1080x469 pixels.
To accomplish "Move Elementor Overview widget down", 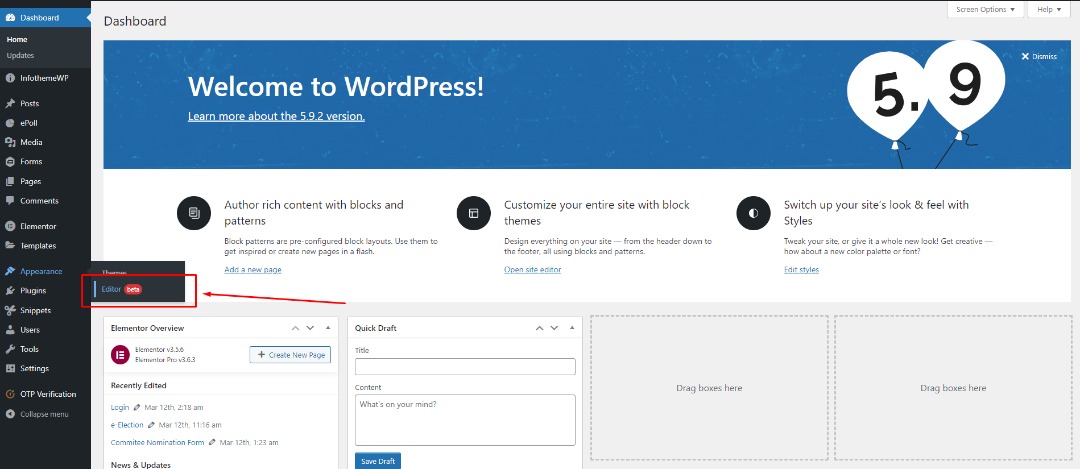I will 310,328.
